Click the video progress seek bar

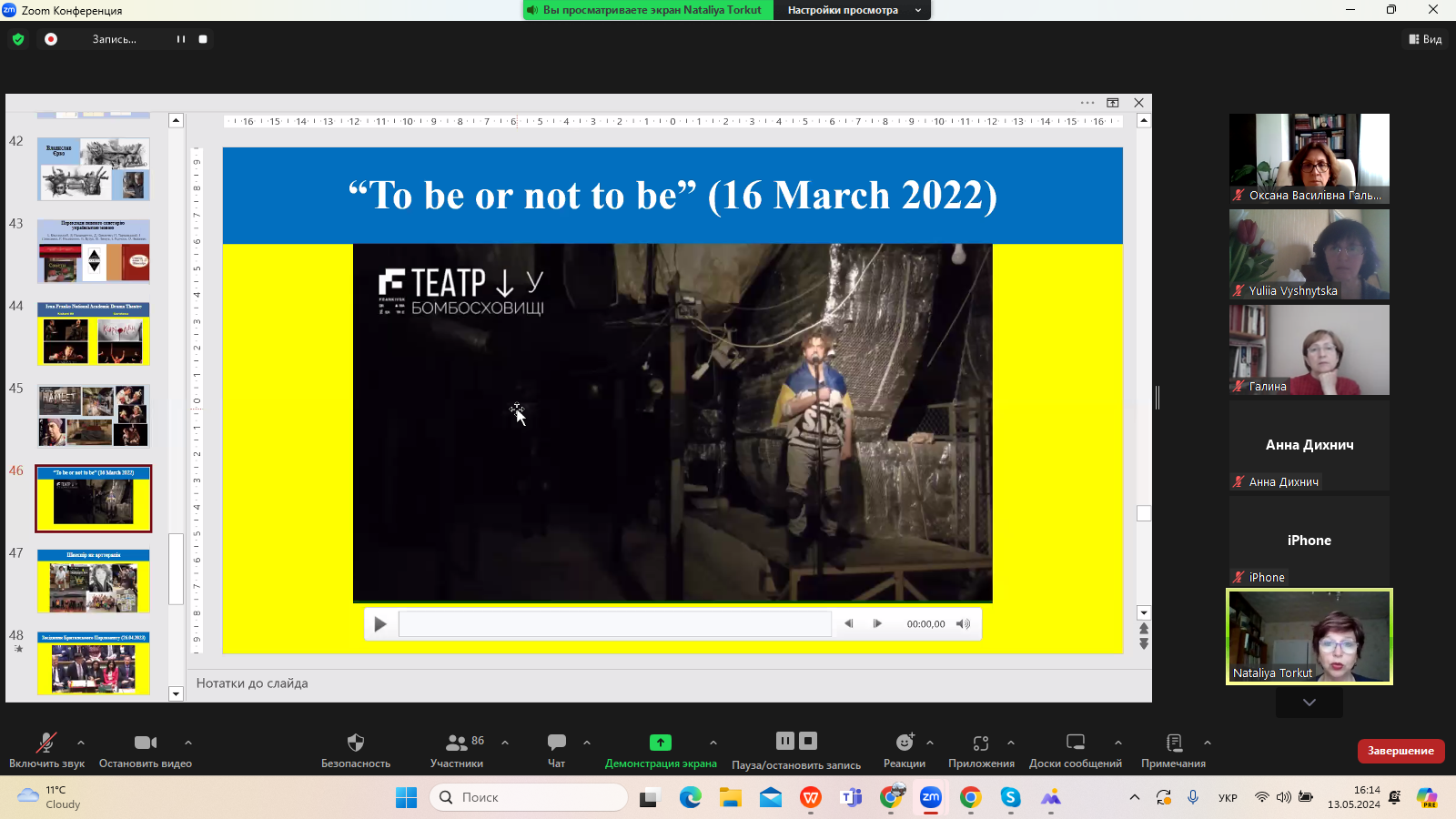click(x=614, y=624)
